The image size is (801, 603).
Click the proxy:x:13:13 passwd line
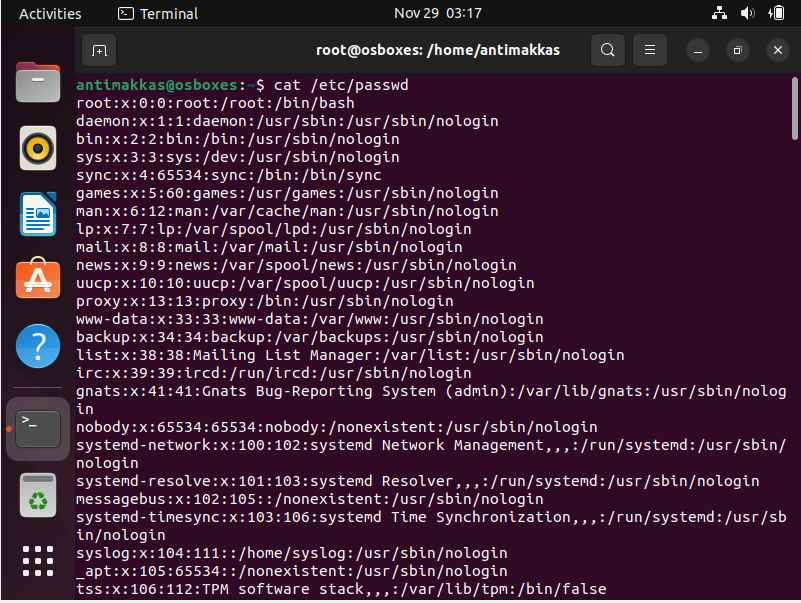pos(265,301)
